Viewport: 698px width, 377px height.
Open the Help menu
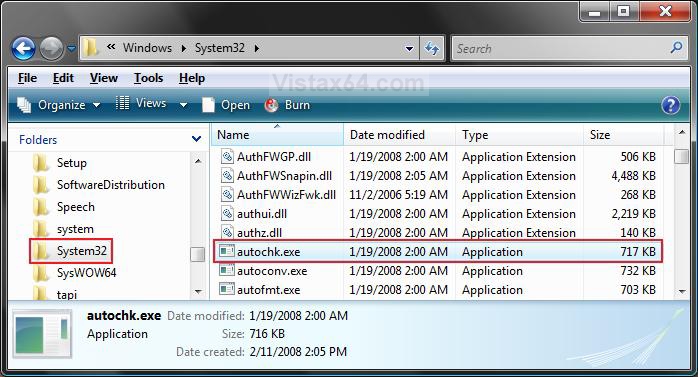(x=192, y=78)
